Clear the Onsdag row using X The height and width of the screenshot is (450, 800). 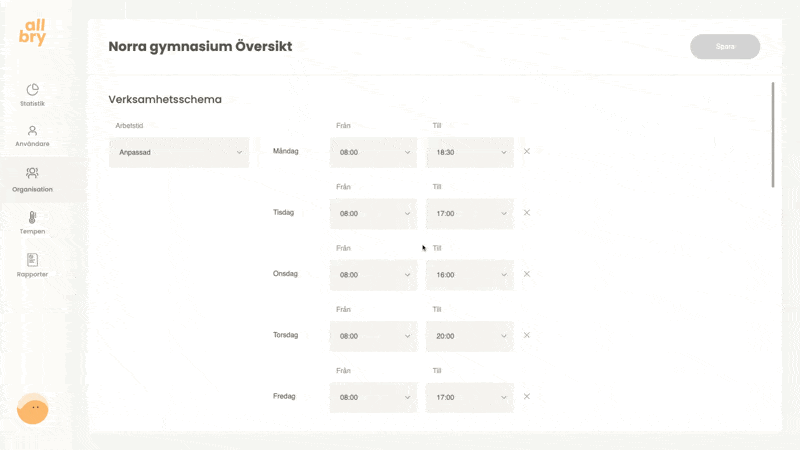pyautogui.click(x=527, y=273)
